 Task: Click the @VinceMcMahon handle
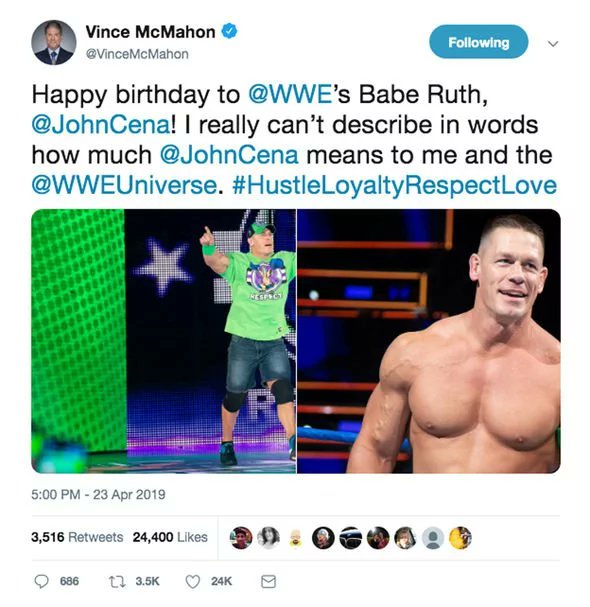tap(137, 54)
